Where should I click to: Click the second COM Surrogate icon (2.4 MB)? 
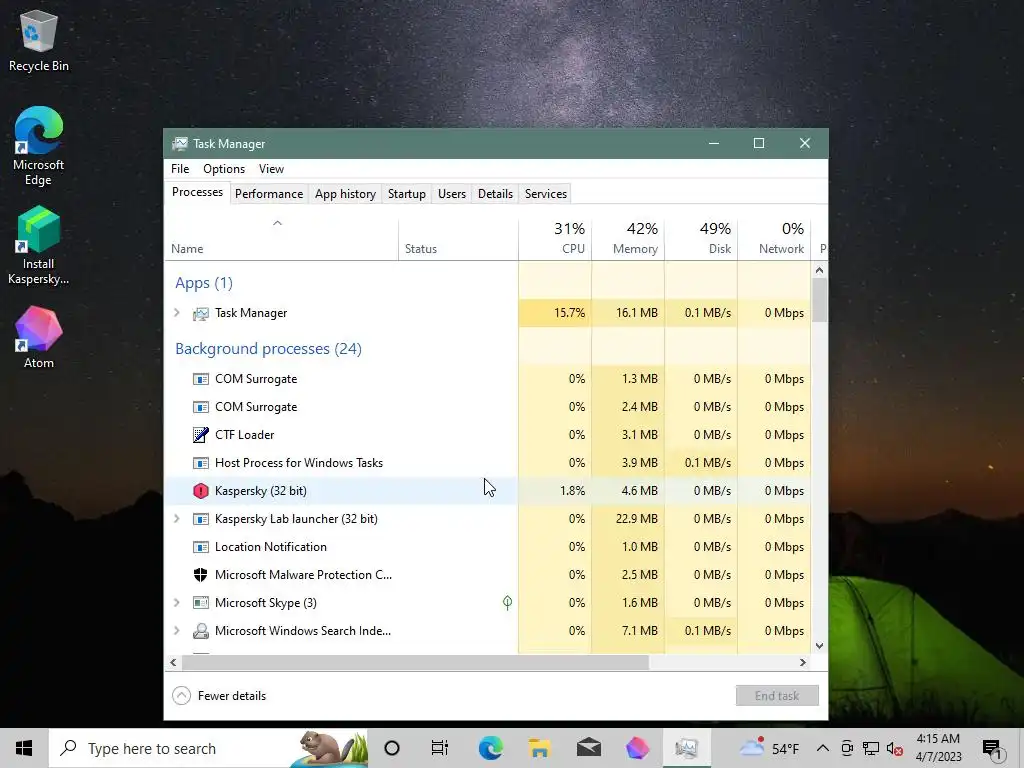click(x=200, y=407)
